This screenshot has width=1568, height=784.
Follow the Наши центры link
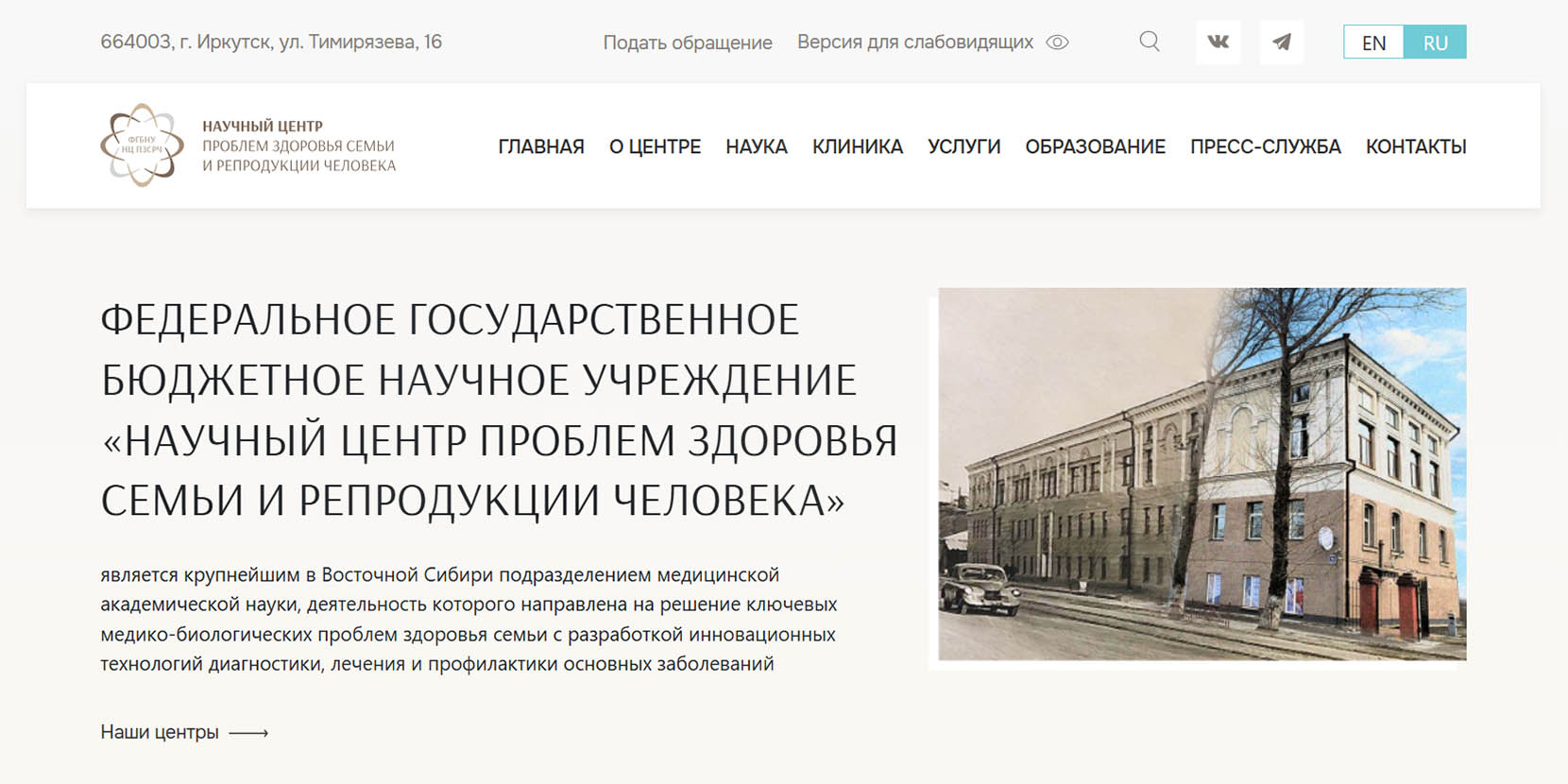(160, 732)
